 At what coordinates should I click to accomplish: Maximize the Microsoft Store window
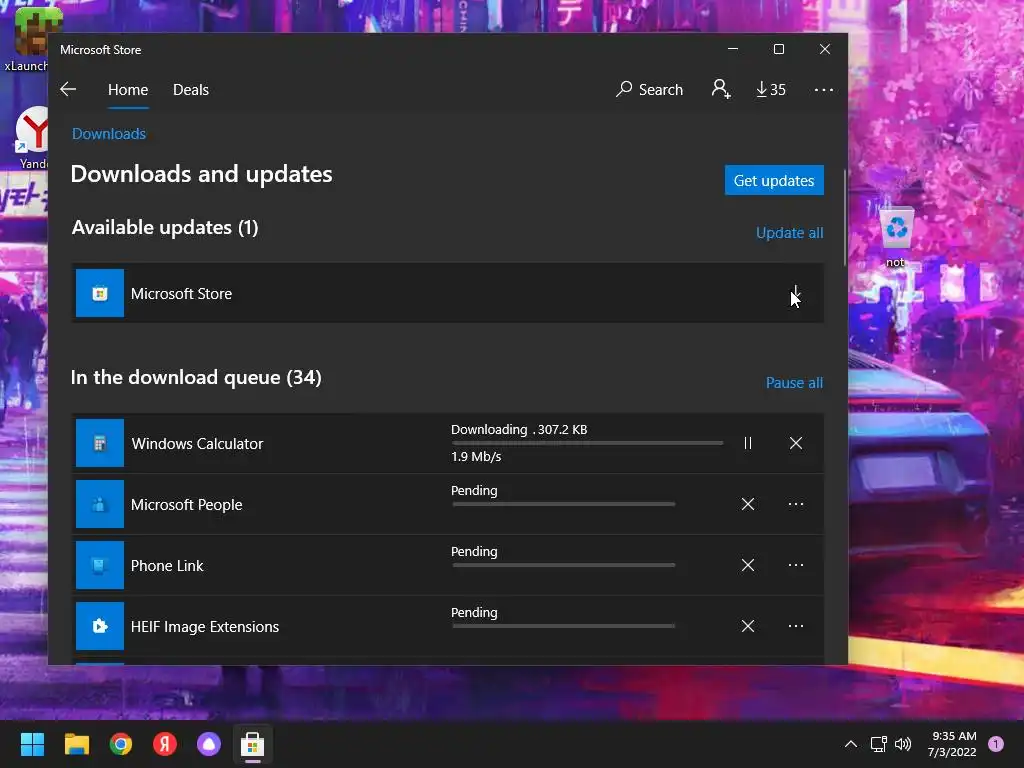tap(778, 49)
